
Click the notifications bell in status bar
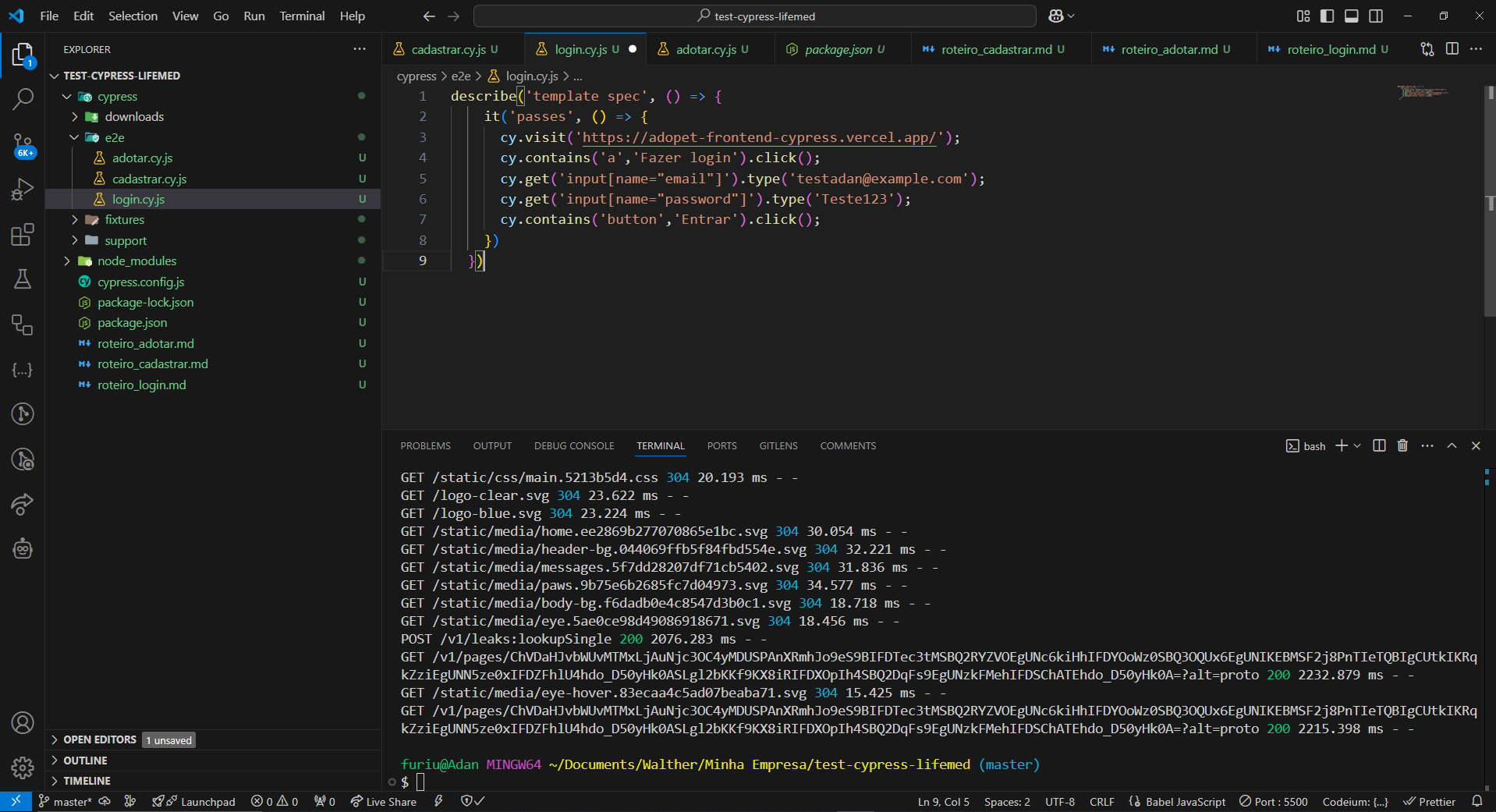(1477, 801)
